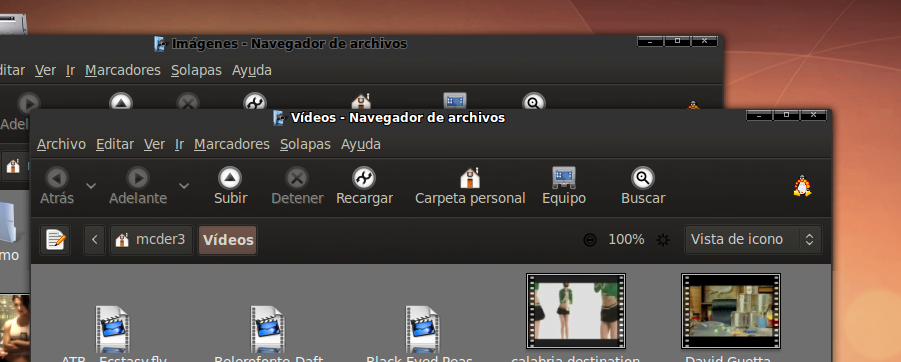Minimize the Vídeos window
This screenshot has width=901, height=362.
tap(759, 115)
